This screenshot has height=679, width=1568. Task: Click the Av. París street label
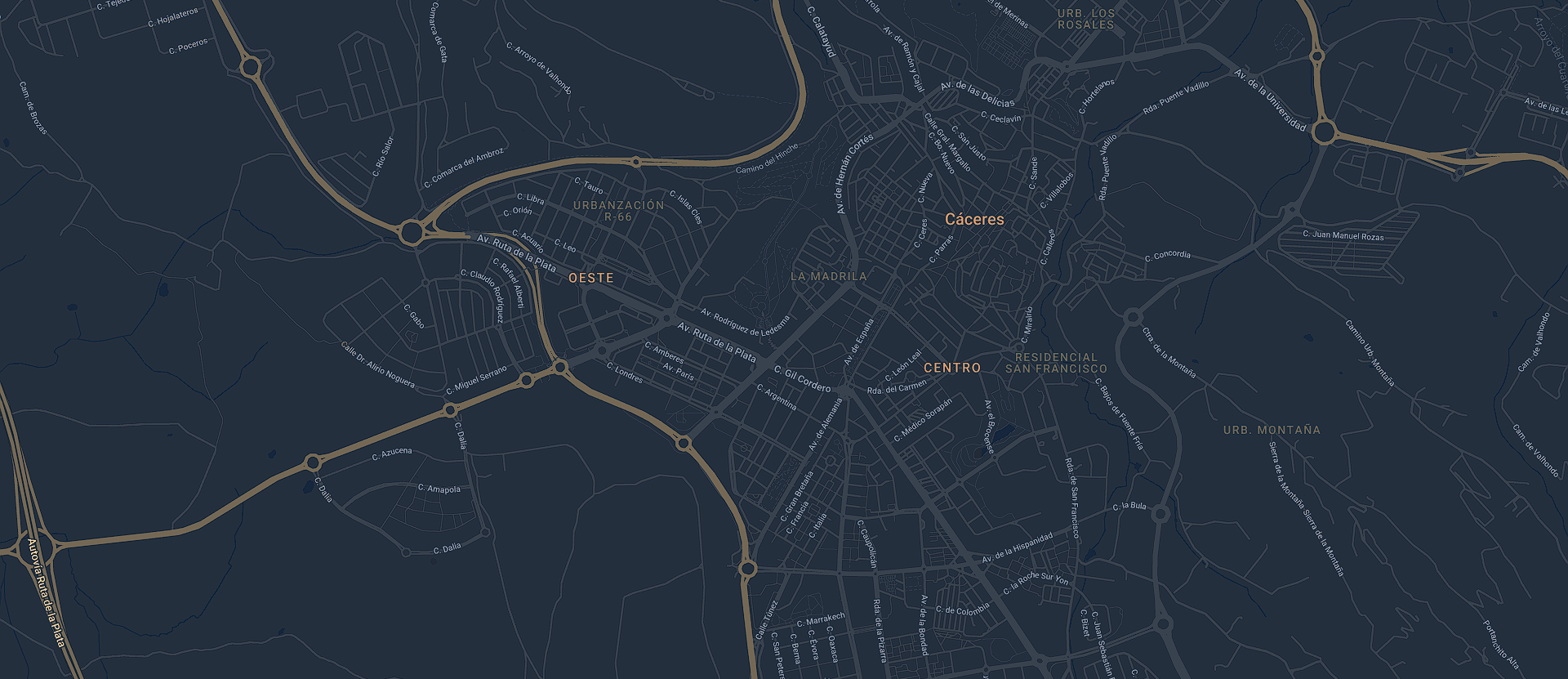coord(679,372)
